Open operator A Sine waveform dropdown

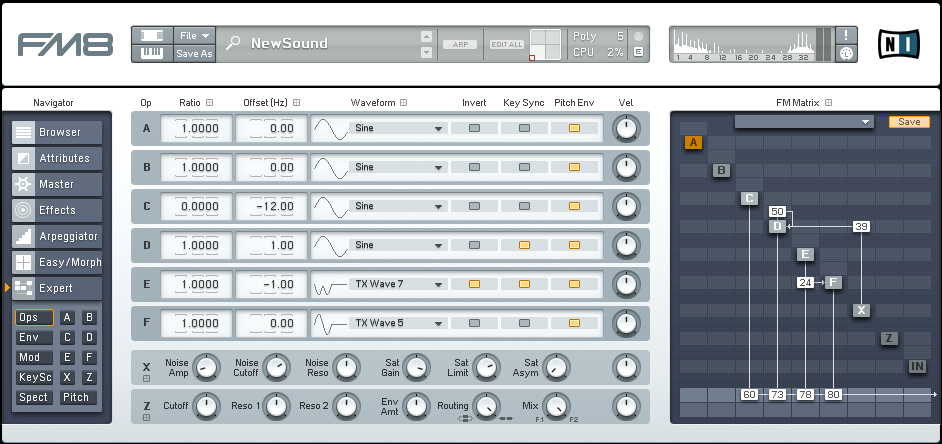click(x=398, y=128)
